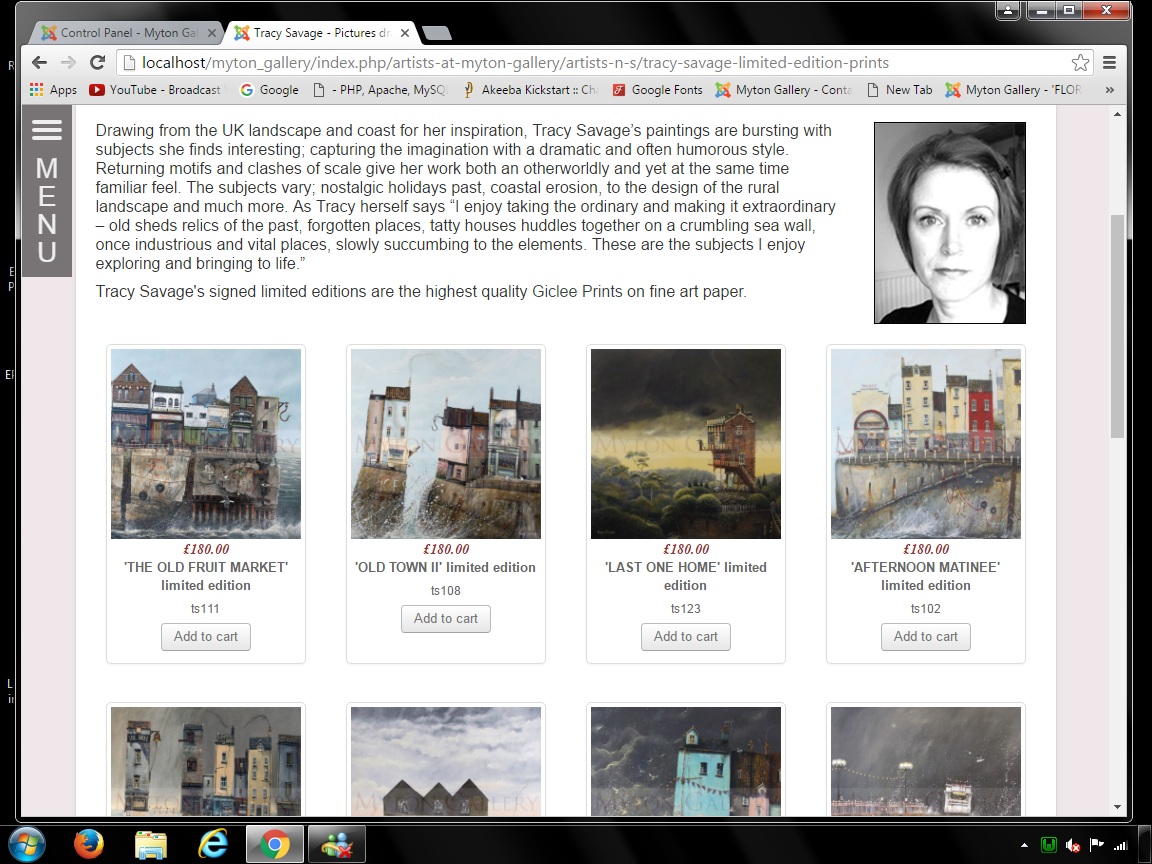Open 'THE OLD FRUIT MARKET' print thumbnail
Image resolution: width=1152 pixels, height=864 pixels.
click(x=206, y=444)
